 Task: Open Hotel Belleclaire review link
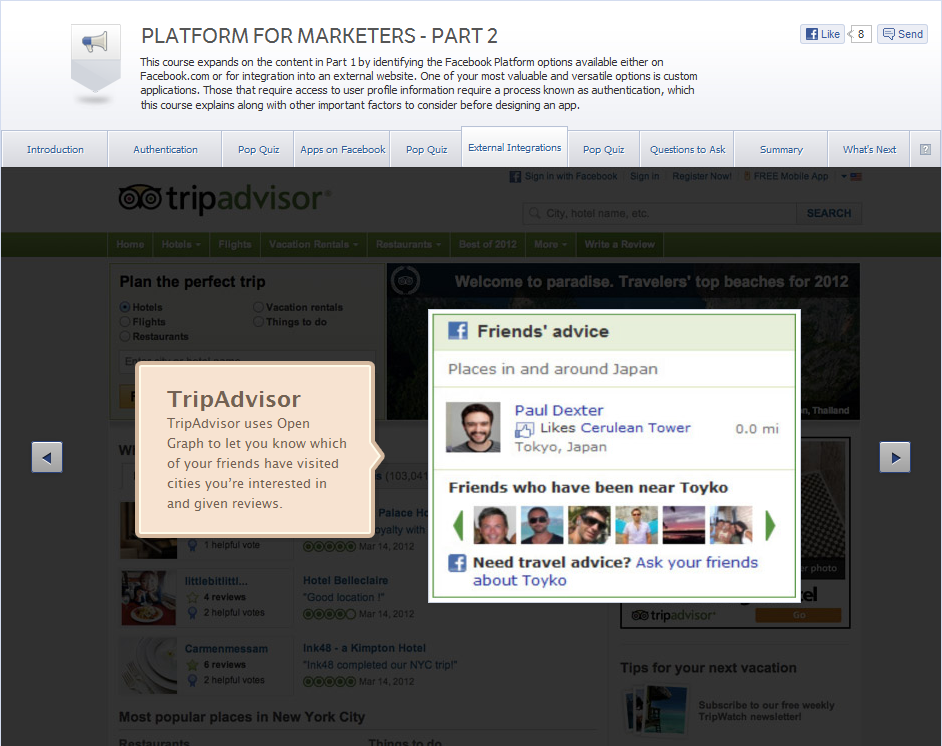(345, 581)
